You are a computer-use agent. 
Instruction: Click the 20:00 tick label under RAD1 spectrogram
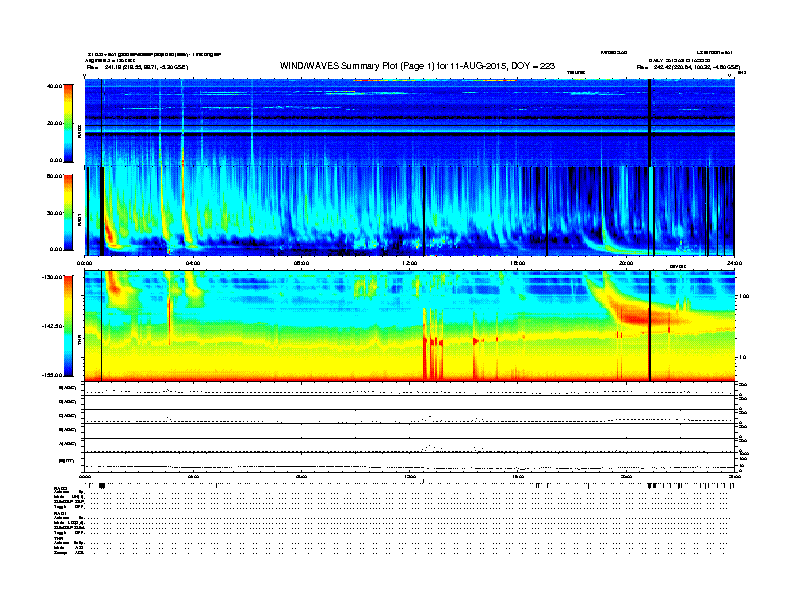(626, 263)
